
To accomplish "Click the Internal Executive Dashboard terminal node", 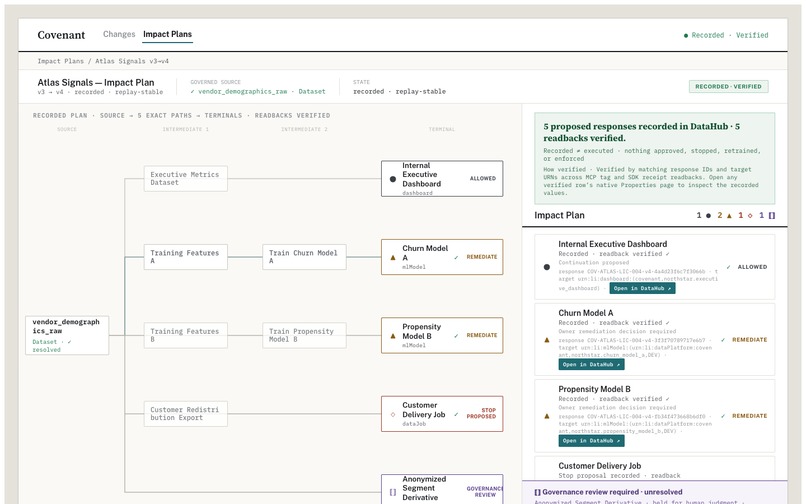I will pyautogui.click(x=442, y=178).
